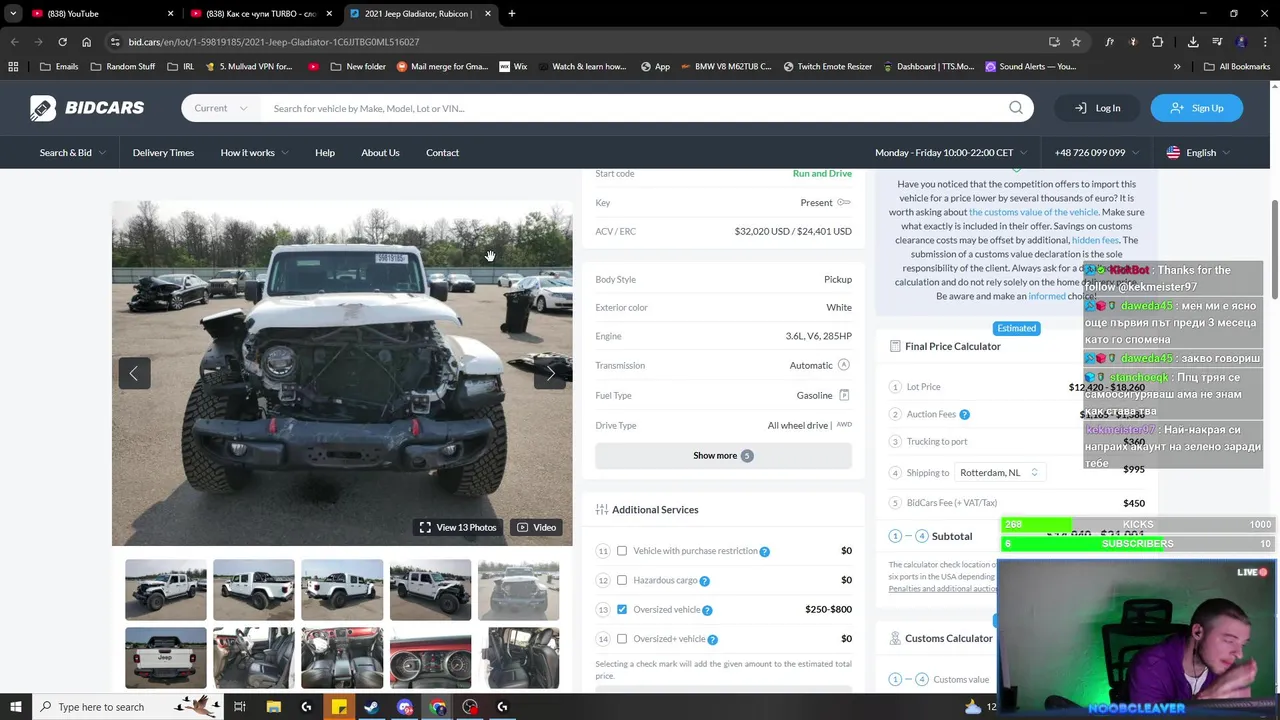Image resolution: width=1280 pixels, height=720 pixels.
Task: Open the Chrome apps grid icon
Action: point(13,67)
